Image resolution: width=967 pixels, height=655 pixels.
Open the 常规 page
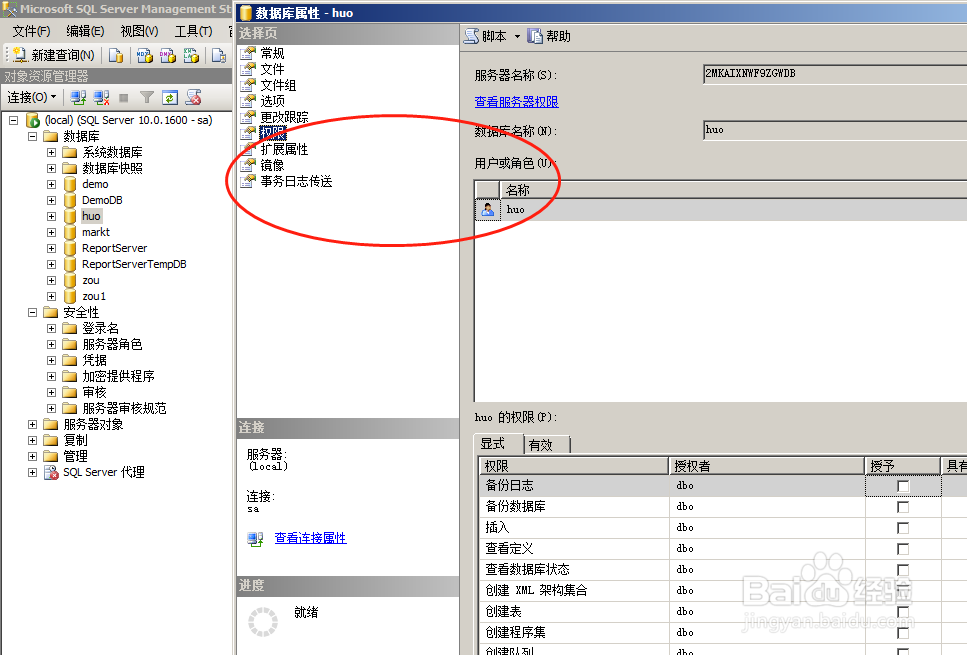point(272,53)
